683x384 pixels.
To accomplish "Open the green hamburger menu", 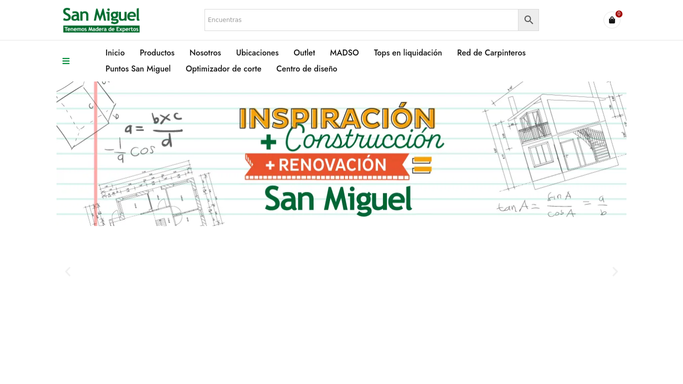I will (x=66, y=61).
